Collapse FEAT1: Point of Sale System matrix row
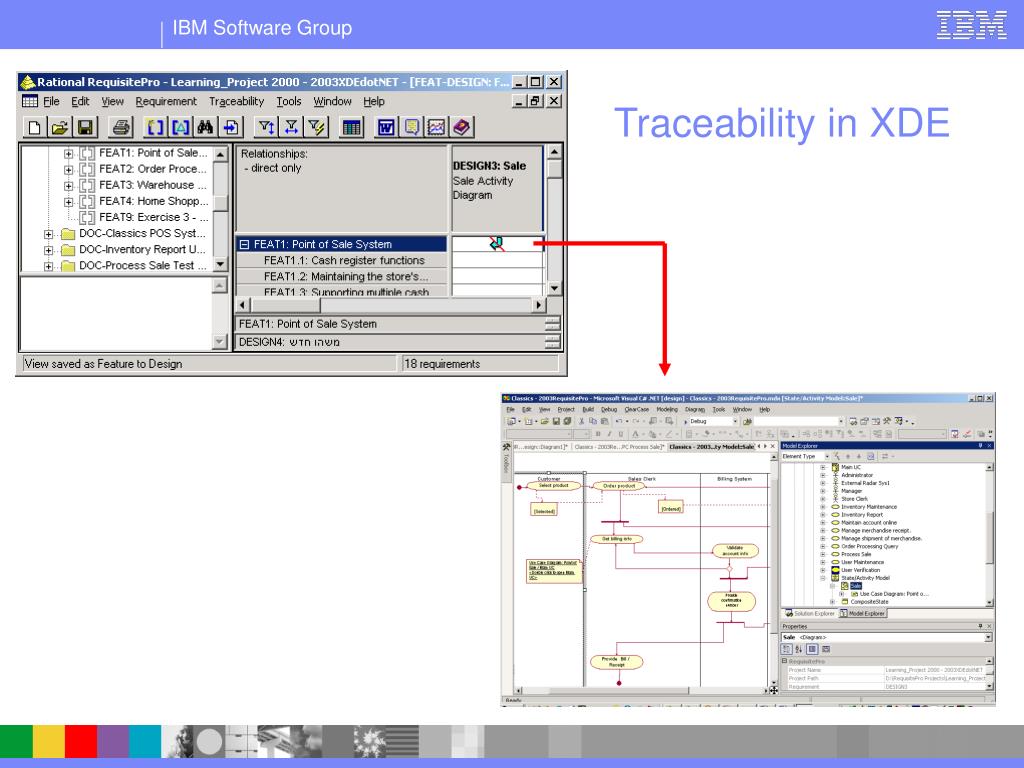 (244, 244)
